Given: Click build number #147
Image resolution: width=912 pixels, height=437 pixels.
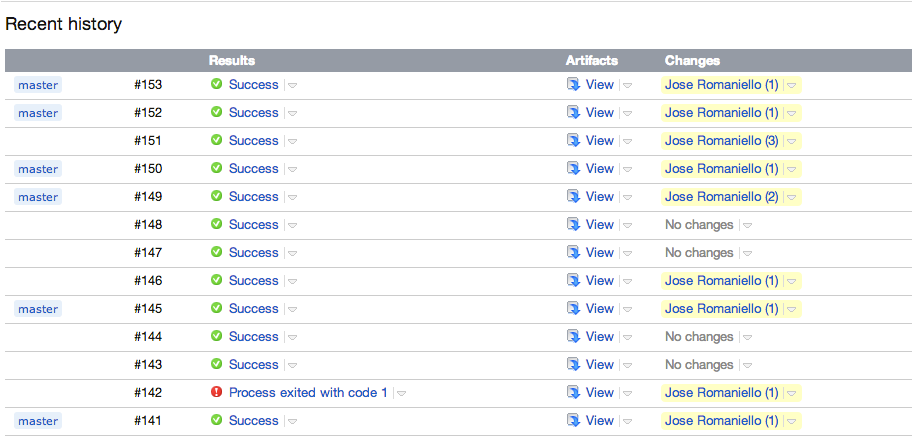Looking at the screenshot, I should pyautogui.click(x=148, y=253).
